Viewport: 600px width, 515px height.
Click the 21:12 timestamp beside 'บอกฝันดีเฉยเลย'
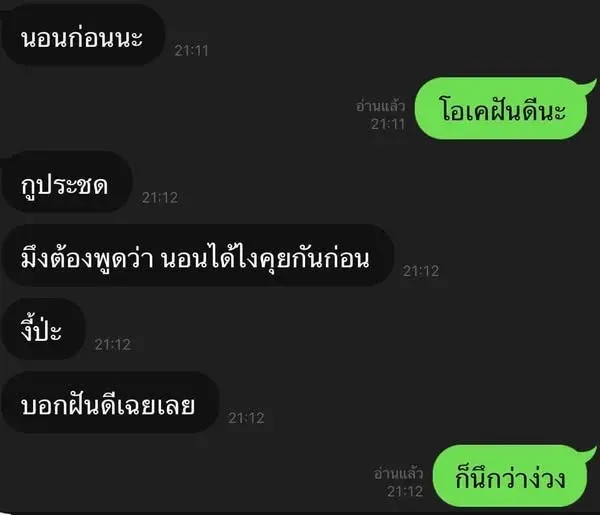click(246, 418)
